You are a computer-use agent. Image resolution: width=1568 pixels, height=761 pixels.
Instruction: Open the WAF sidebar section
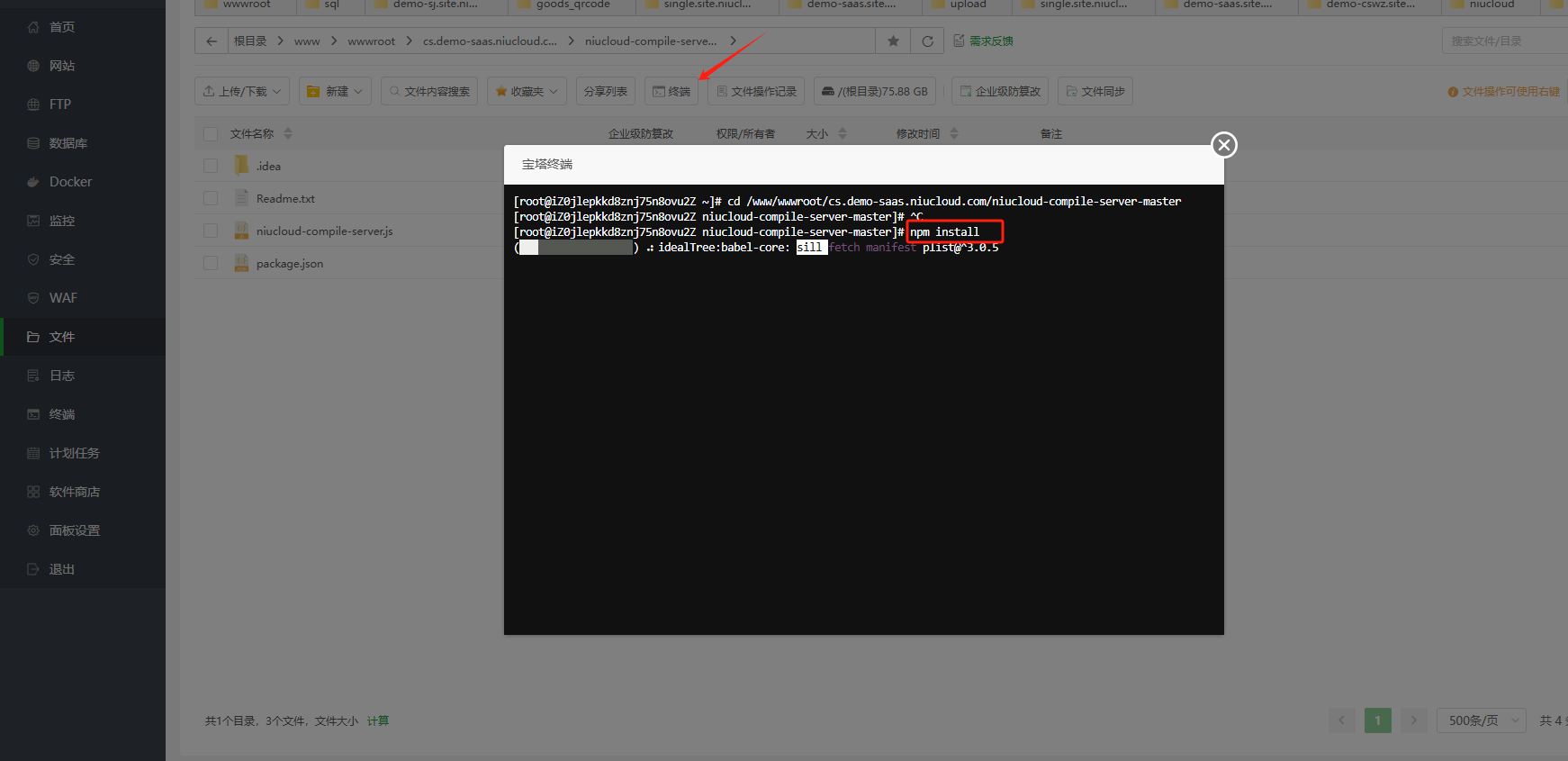(x=63, y=298)
